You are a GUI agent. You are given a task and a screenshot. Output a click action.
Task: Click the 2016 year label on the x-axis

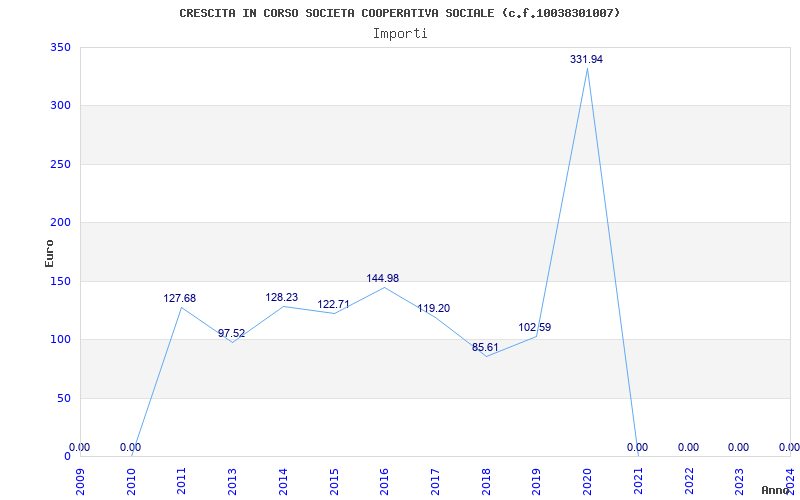[x=385, y=482]
